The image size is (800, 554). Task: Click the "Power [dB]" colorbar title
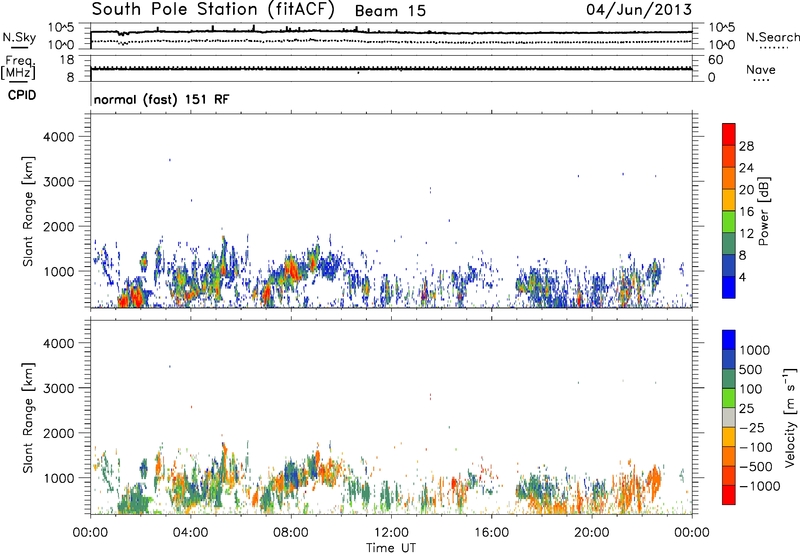(763, 211)
